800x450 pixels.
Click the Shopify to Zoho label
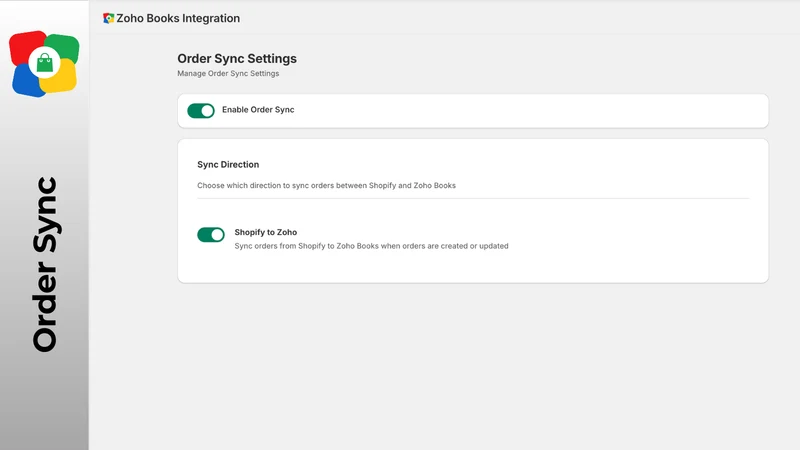tap(266, 232)
